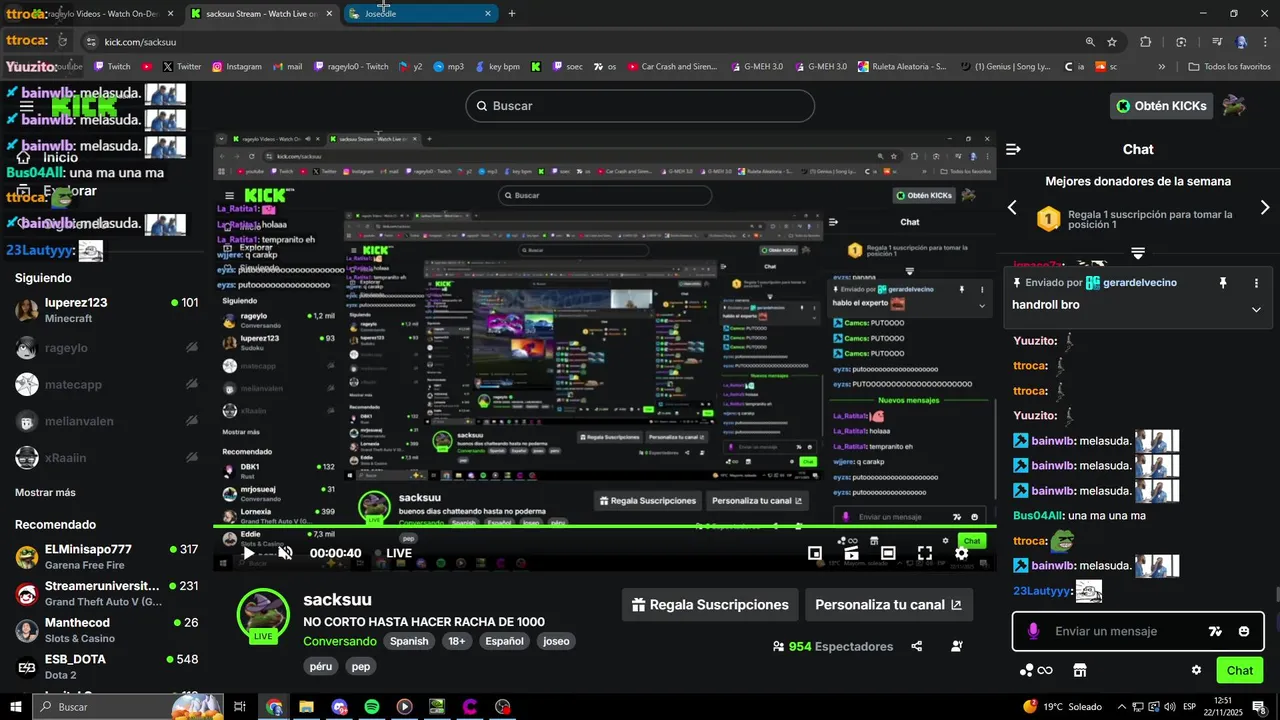Open Manthecod recommended channel
Screen dimensions: 1280x720
pos(106,630)
